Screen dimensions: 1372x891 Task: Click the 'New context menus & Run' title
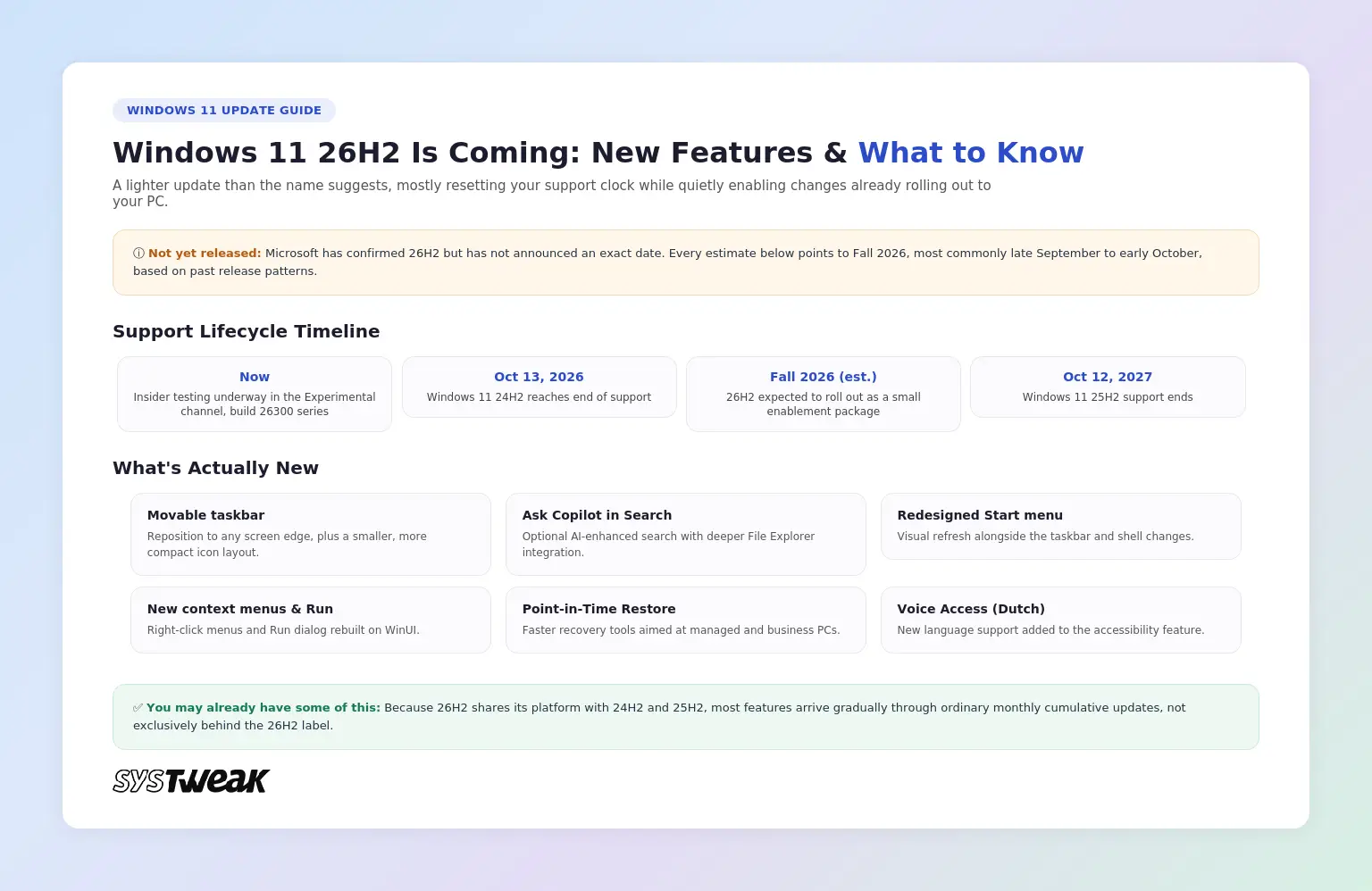(x=240, y=609)
